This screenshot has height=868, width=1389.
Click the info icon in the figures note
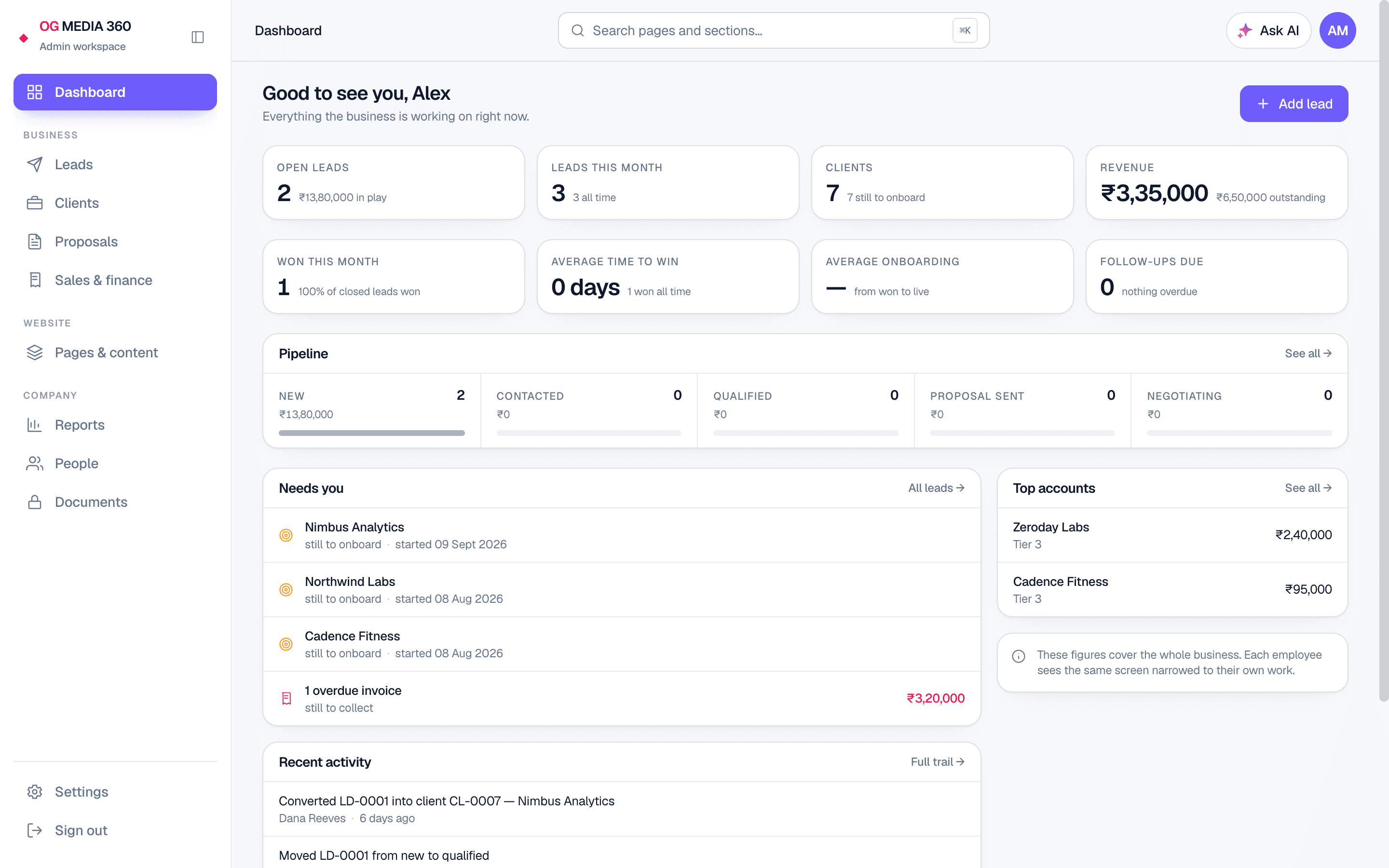click(1019, 656)
